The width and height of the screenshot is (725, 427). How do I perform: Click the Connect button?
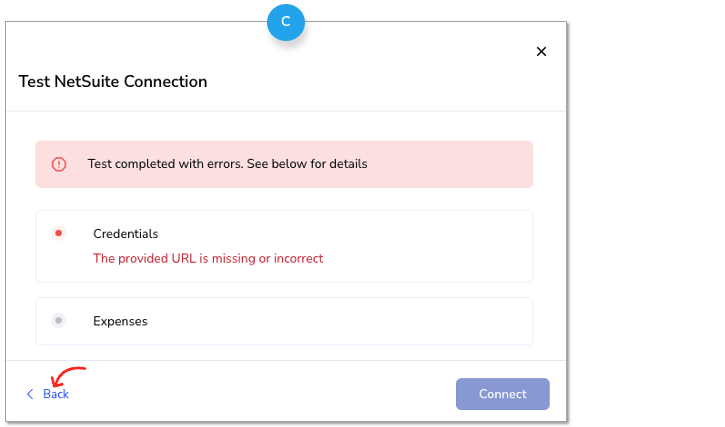point(503,394)
